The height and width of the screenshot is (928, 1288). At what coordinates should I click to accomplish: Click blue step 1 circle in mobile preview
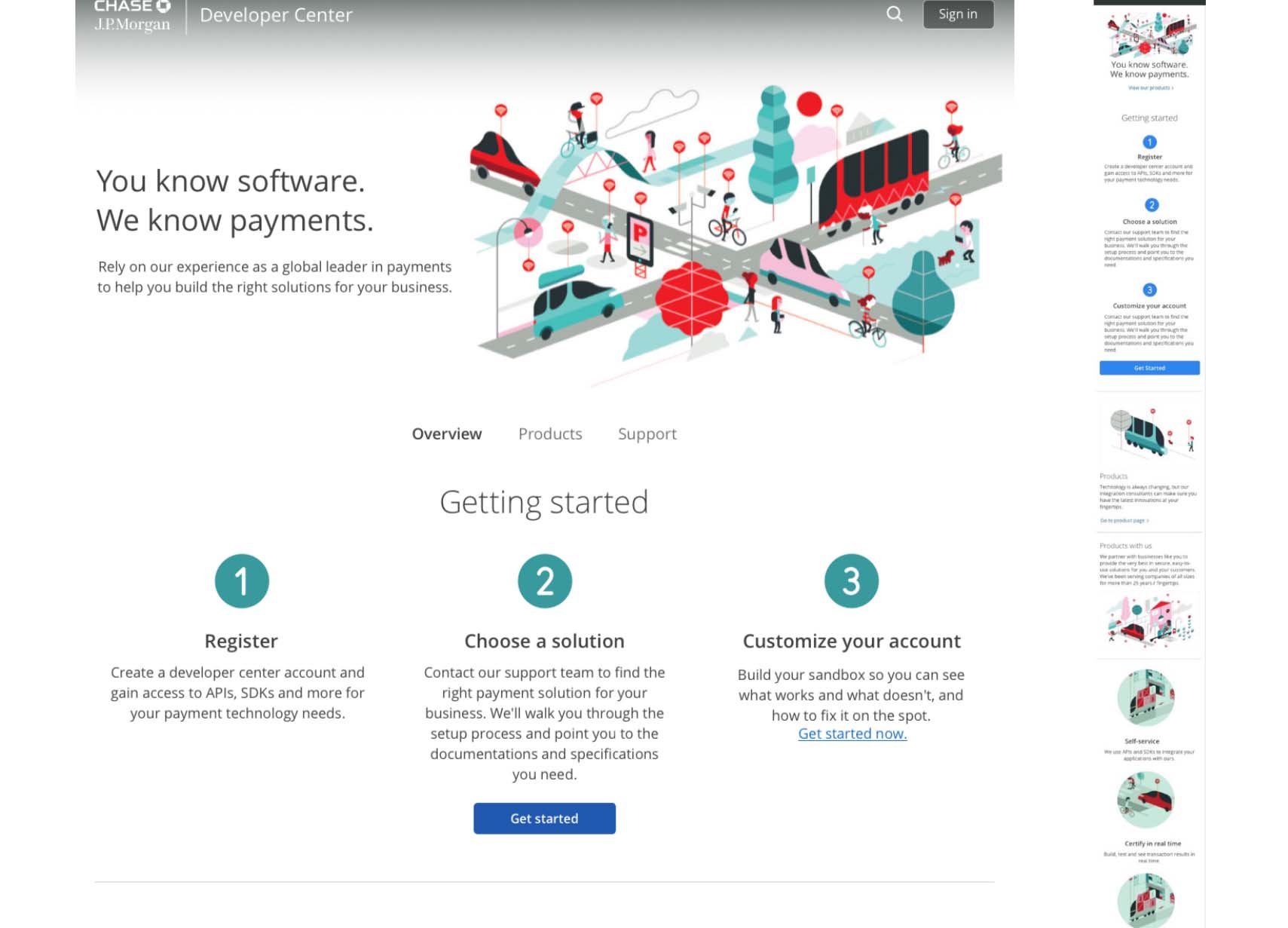click(1149, 142)
